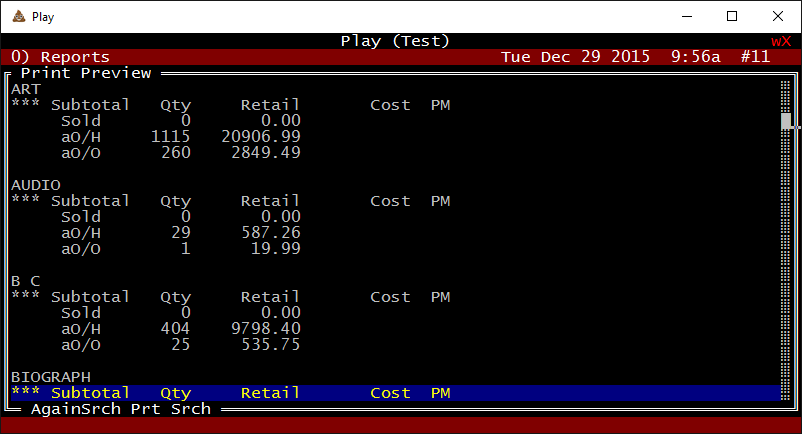This screenshot has height=443, width=810.
Task: Select the ART category heading
Action: pos(26,89)
